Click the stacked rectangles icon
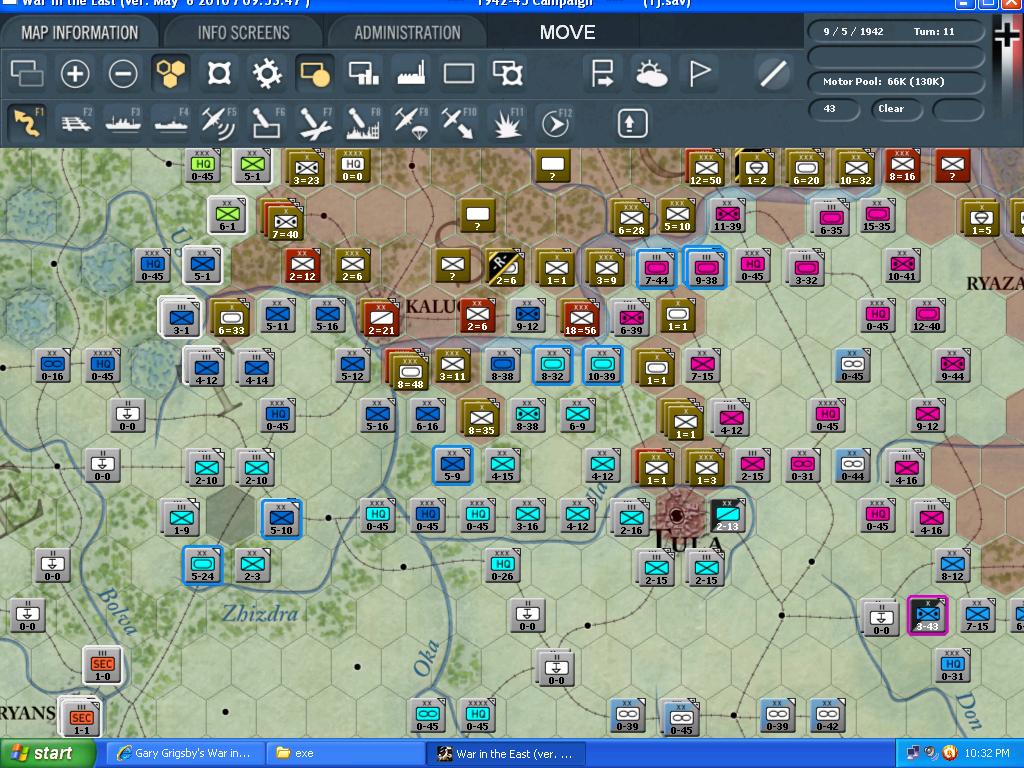 (27, 73)
